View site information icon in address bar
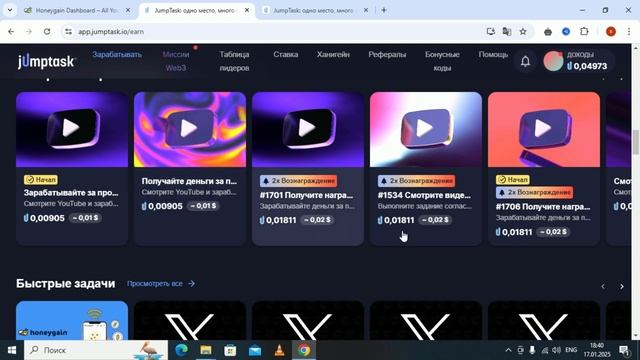 click(x=68, y=31)
